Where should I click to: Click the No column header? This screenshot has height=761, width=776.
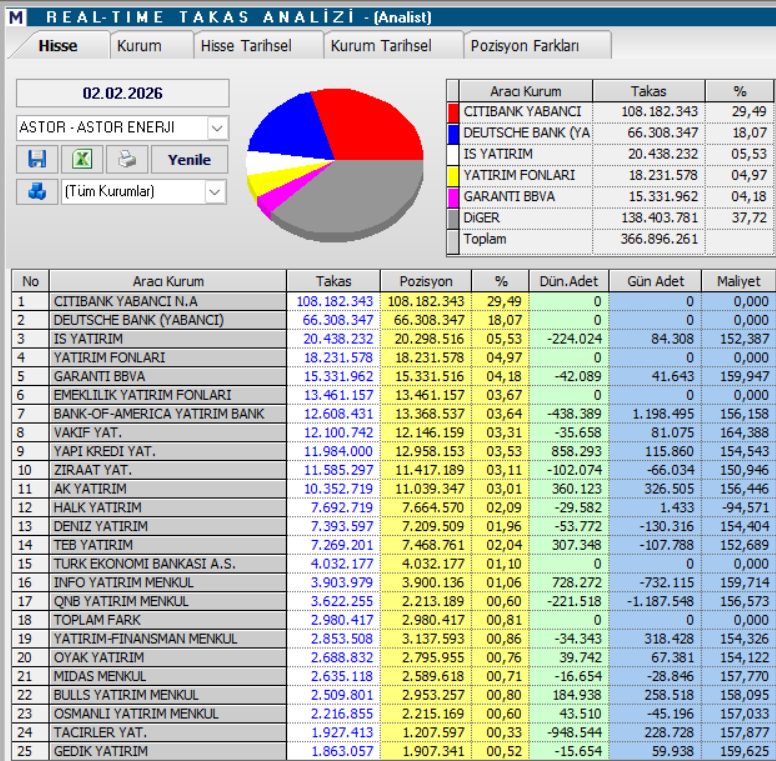point(30,281)
